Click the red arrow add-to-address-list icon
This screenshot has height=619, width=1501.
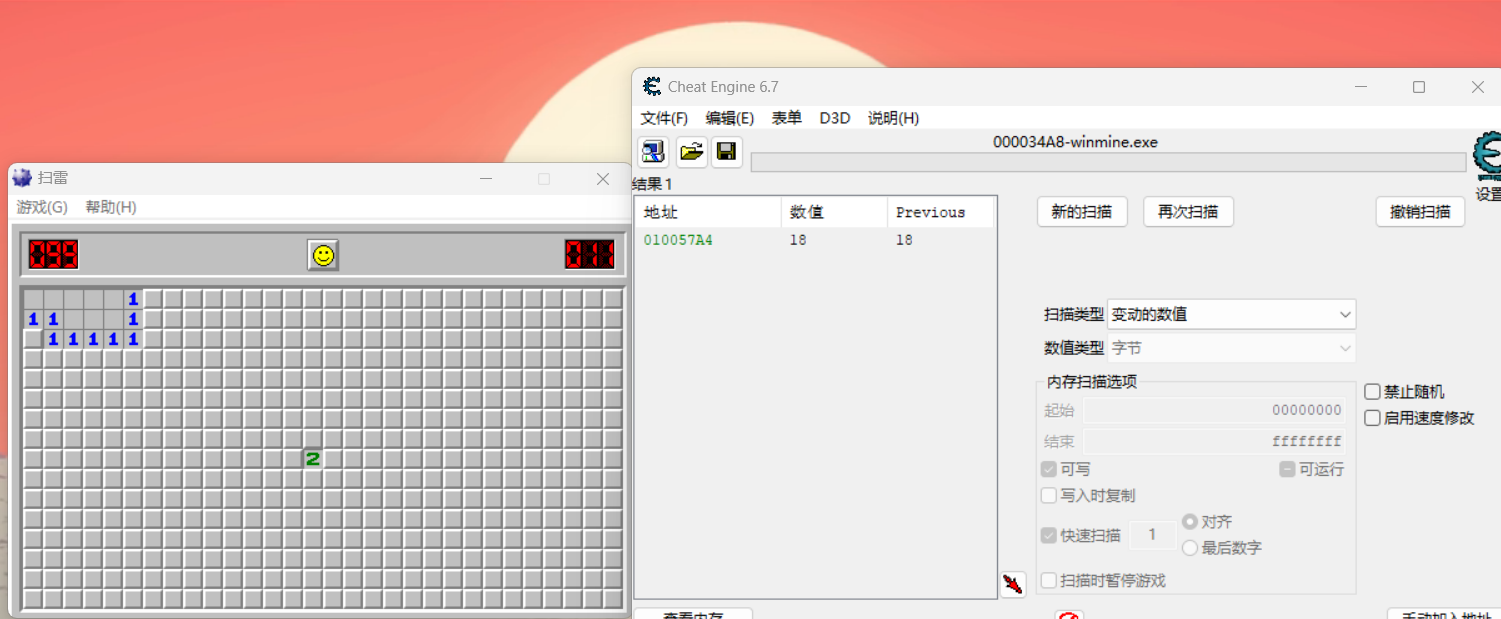(1013, 584)
